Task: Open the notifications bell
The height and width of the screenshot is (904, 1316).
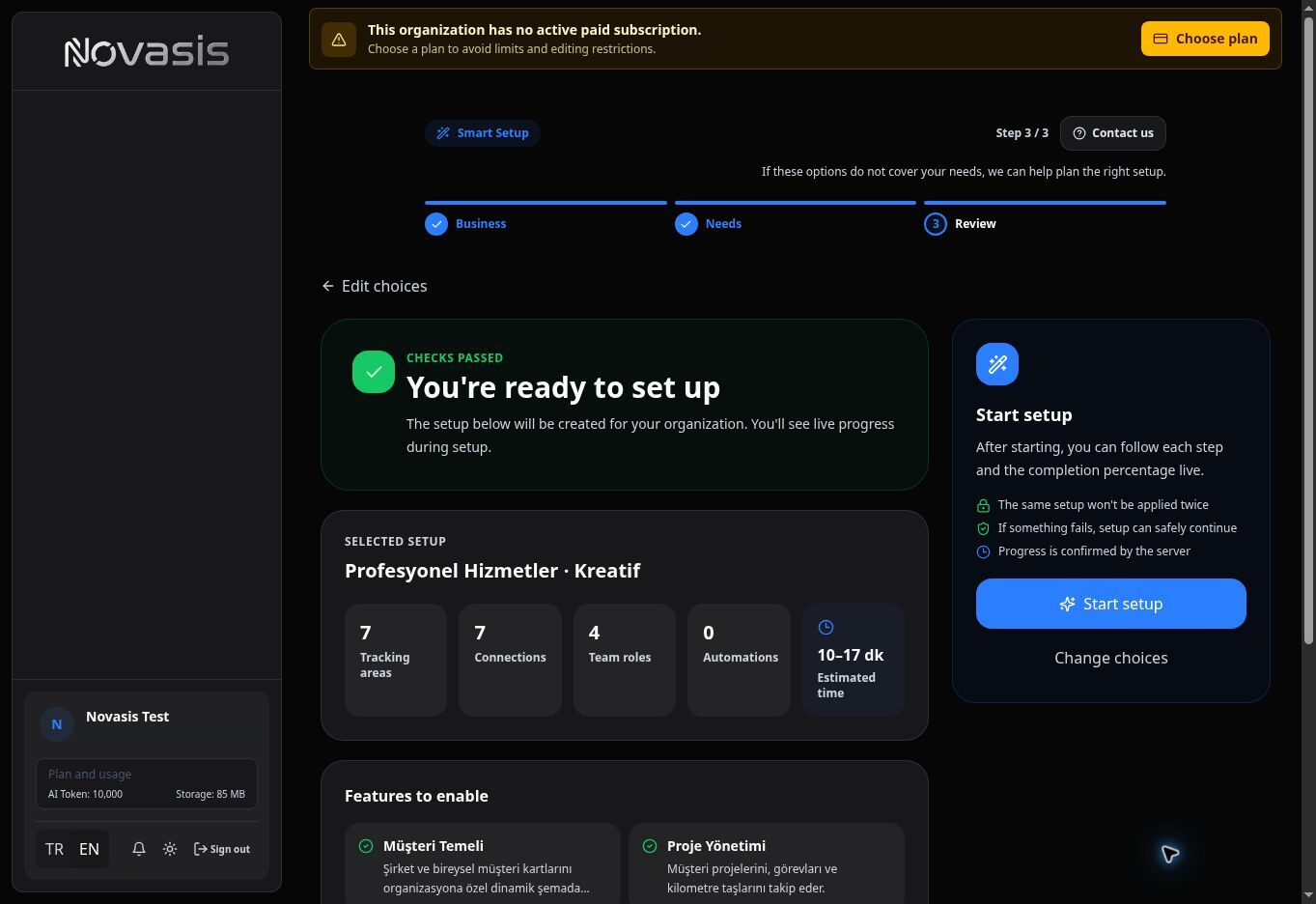Action: point(139,849)
